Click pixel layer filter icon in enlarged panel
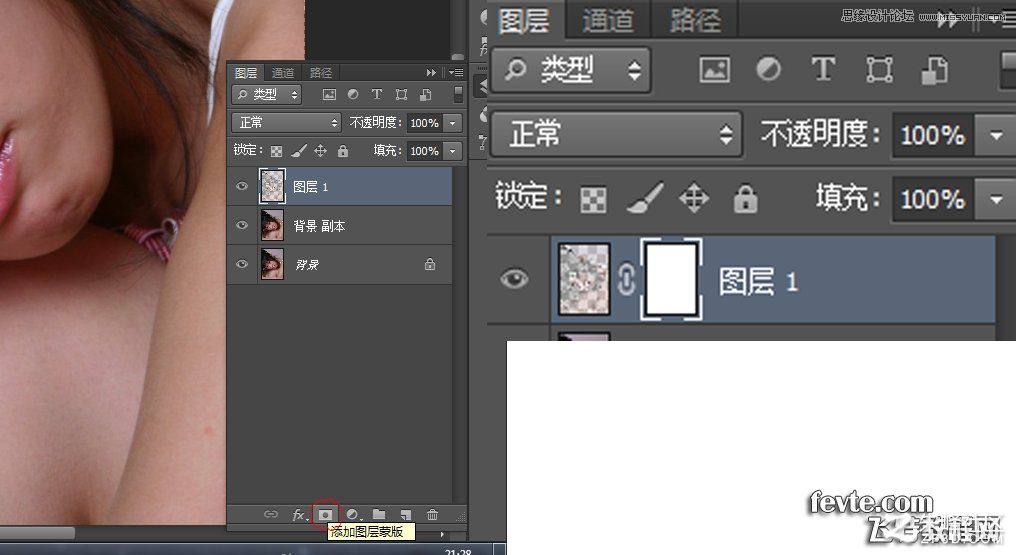The width and height of the screenshot is (1016, 555). (x=715, y=69)
